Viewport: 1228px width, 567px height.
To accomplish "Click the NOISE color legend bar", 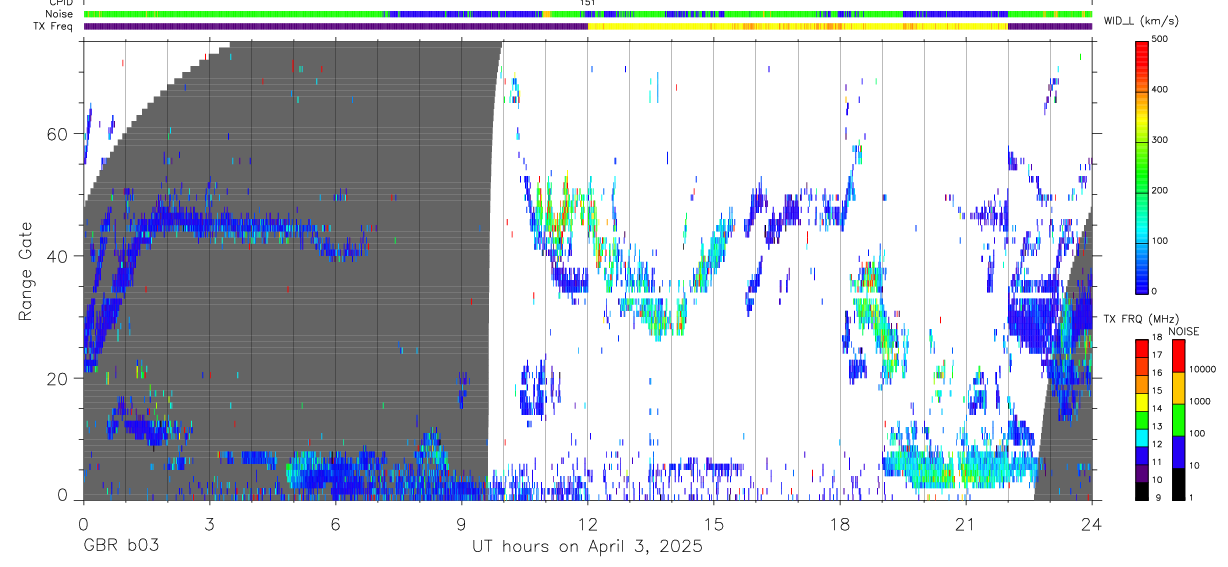I will [1178, 419].
